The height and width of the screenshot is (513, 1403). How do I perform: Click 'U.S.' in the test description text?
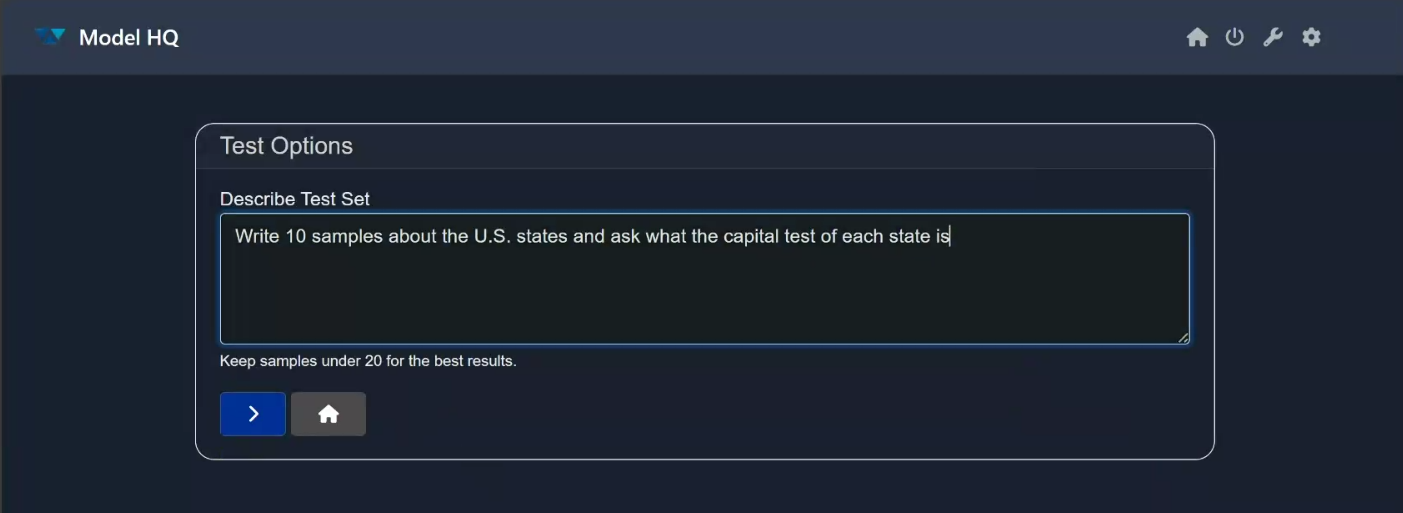point(491,237)
